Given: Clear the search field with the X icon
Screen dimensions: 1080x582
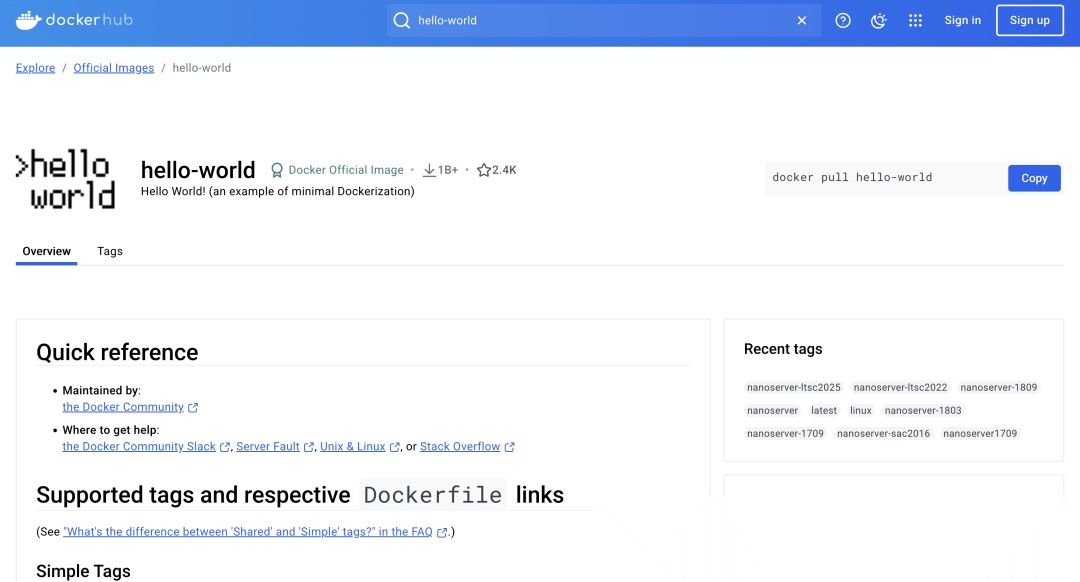Looking at the screenshot, I should [802, 21].
